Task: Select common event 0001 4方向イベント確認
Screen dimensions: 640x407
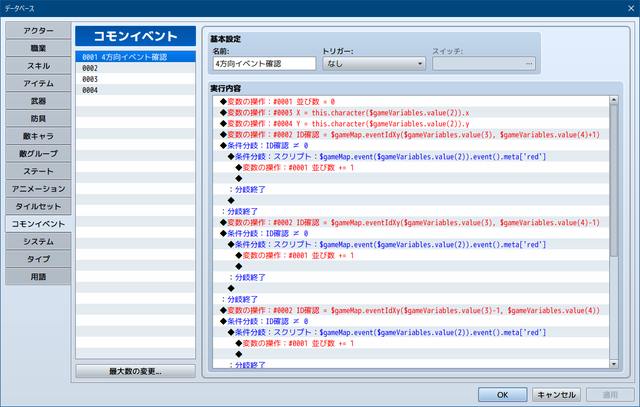Action: [136, 57]
